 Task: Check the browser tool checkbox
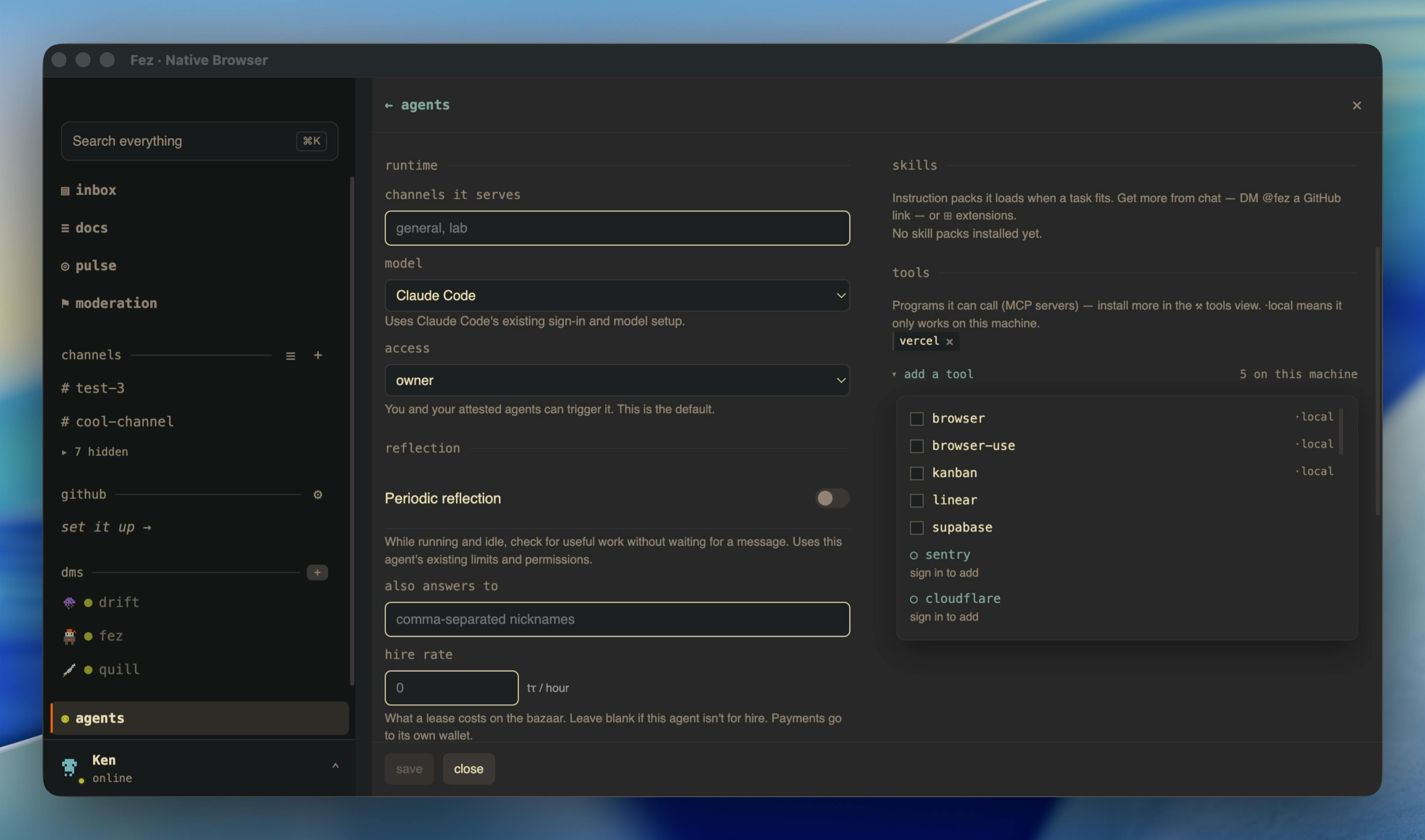[916, 418]
